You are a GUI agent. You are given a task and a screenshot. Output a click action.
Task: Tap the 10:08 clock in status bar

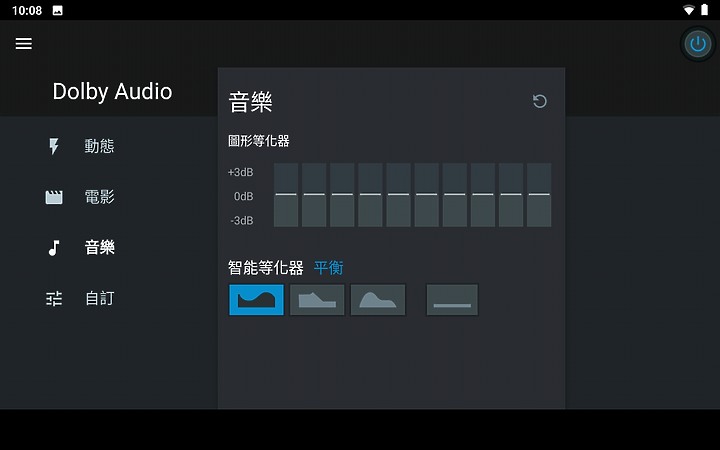27,10
